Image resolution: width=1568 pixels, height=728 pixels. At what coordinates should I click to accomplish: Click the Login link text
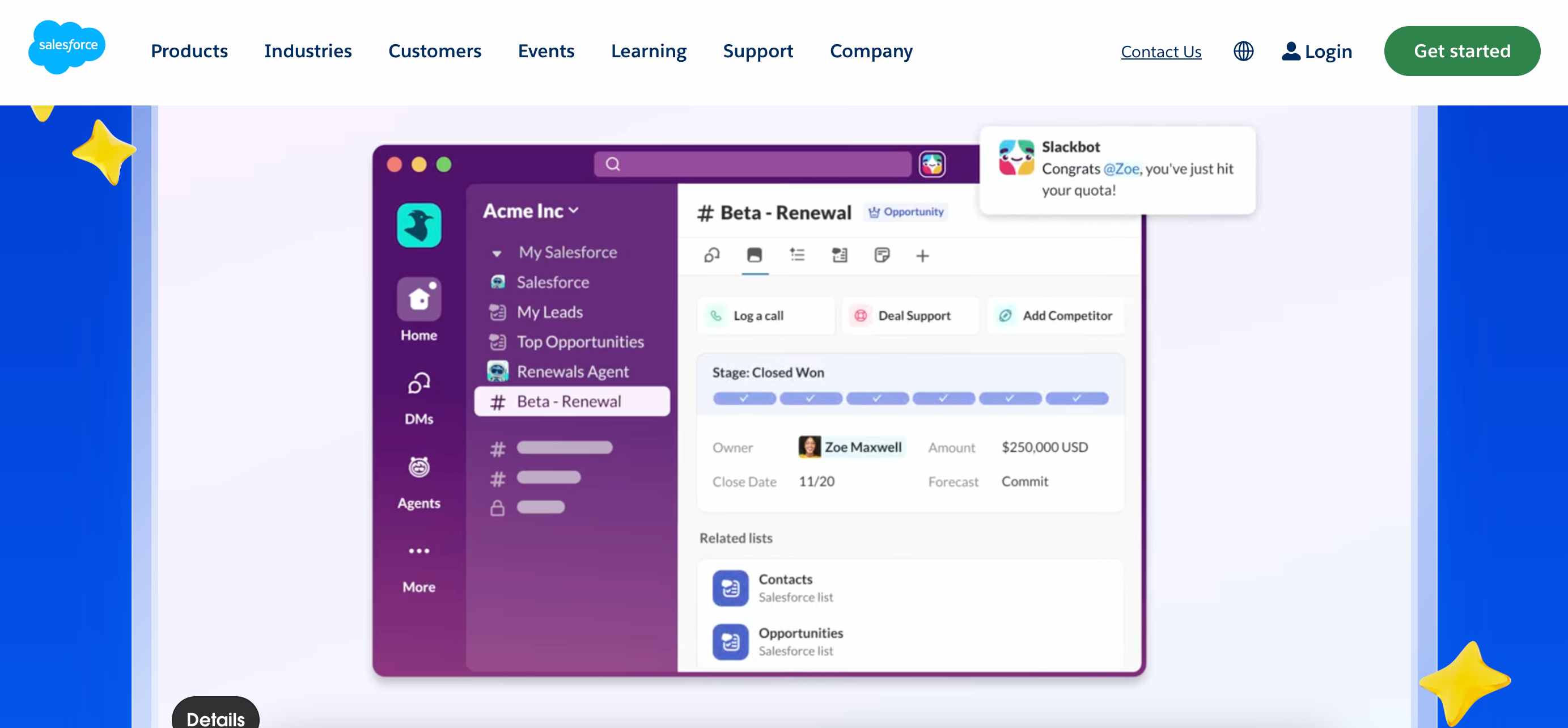[x=1328, y=52]
